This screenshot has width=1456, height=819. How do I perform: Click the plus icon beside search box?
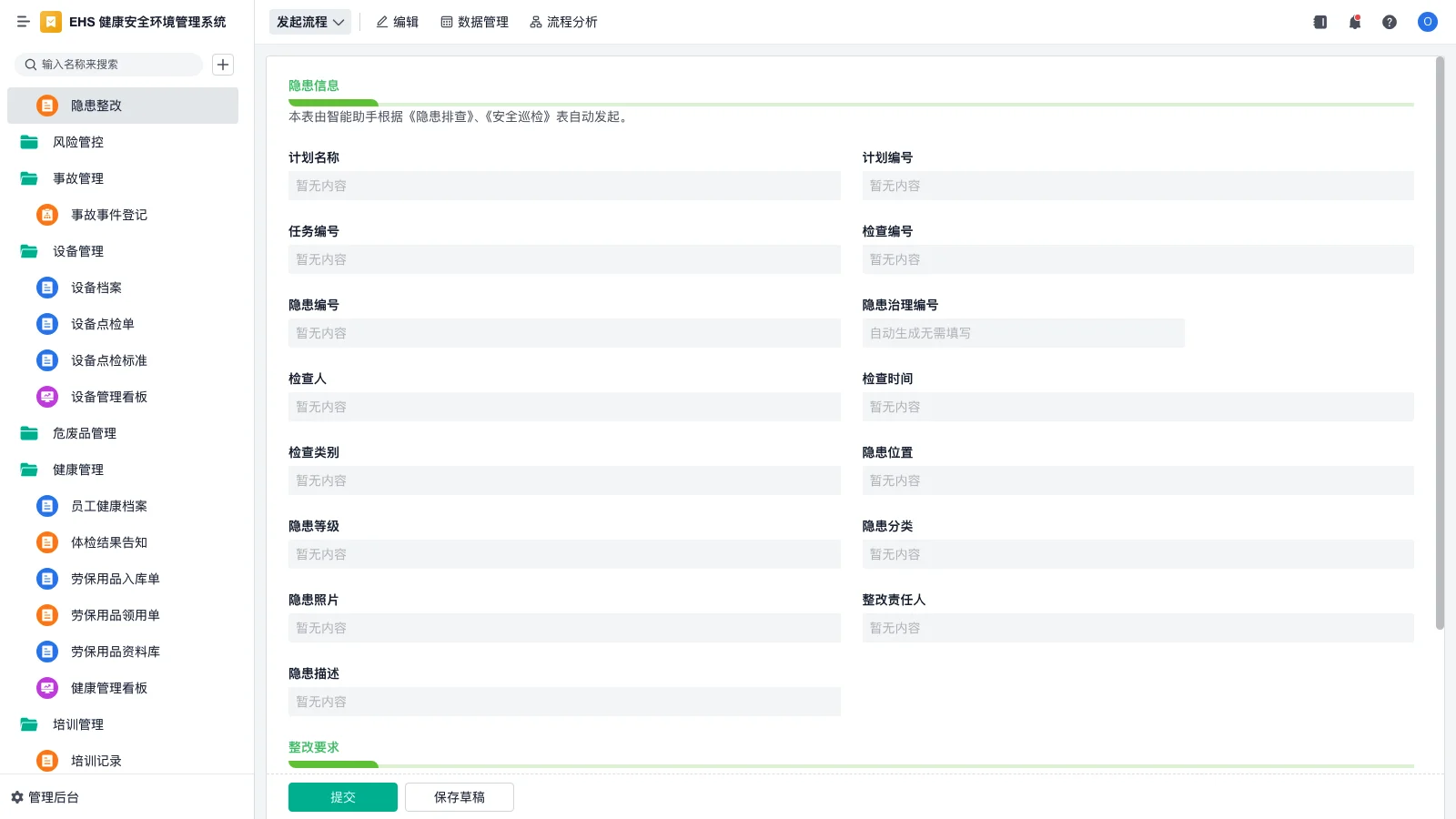coord(223,65)
